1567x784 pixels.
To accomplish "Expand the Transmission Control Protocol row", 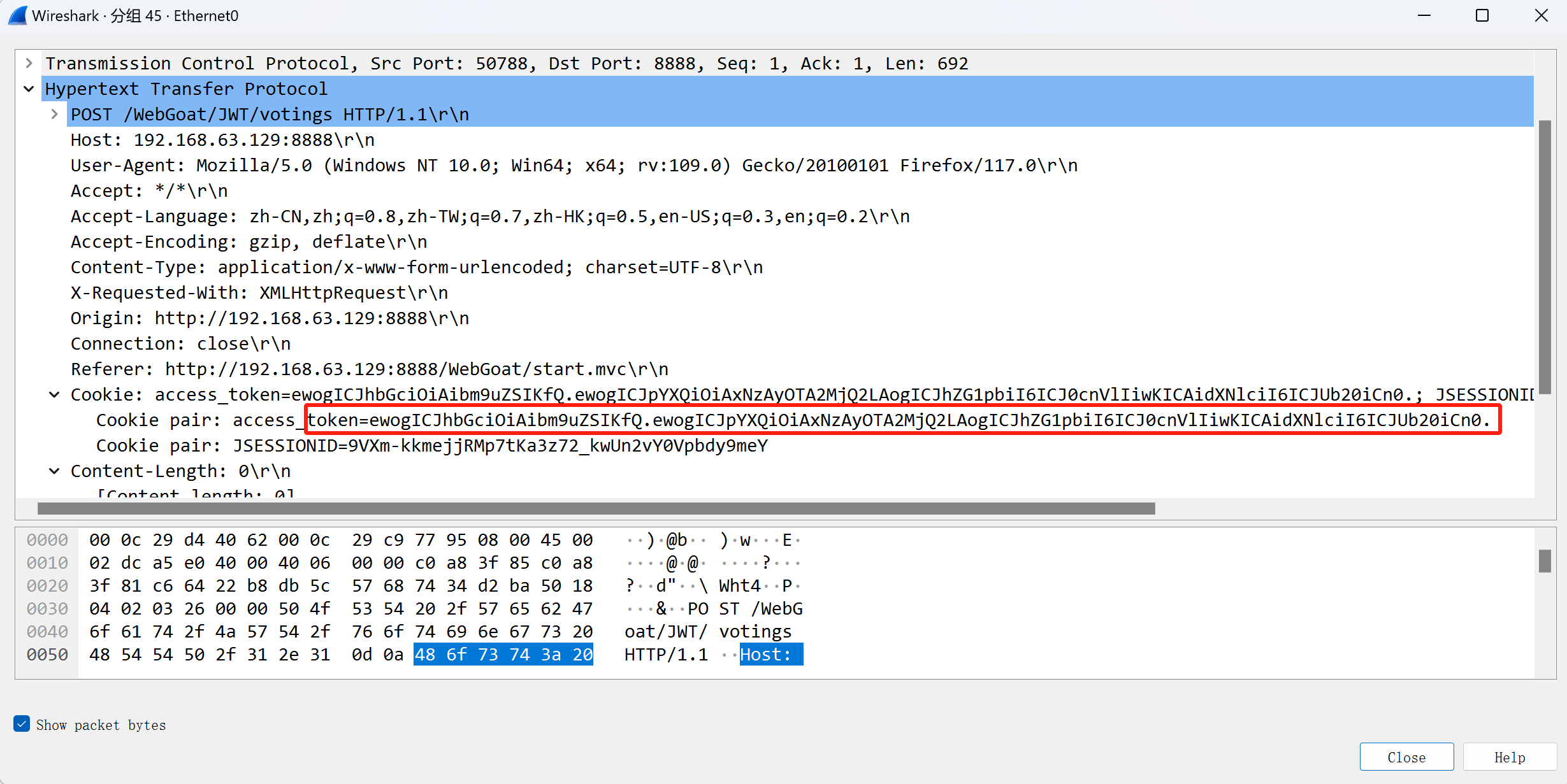I will click(x=29, y=63).
